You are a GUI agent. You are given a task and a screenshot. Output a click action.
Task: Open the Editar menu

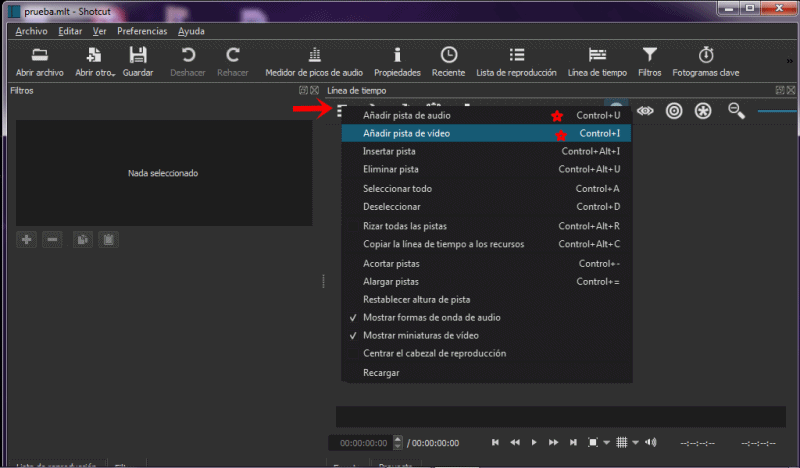point(70,31)
